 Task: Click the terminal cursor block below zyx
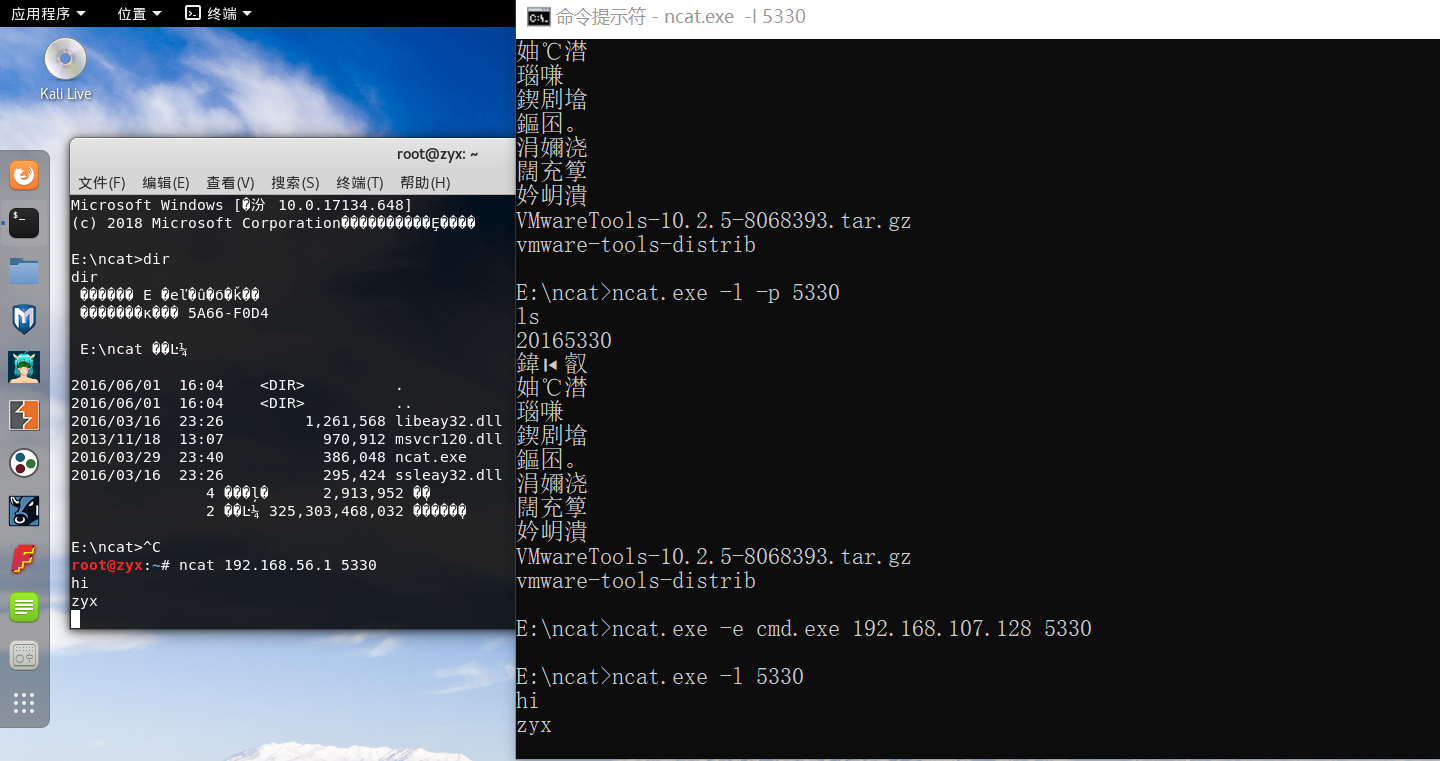75,619
